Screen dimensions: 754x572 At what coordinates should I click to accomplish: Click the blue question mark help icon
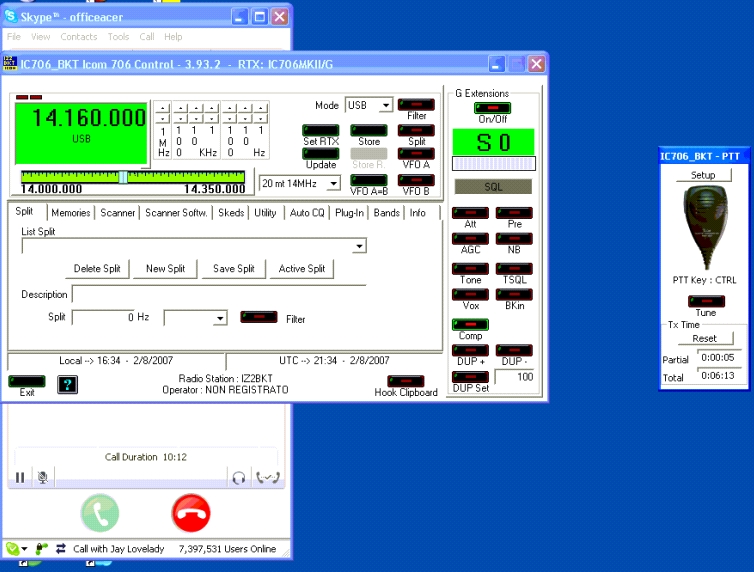(67, 385)
